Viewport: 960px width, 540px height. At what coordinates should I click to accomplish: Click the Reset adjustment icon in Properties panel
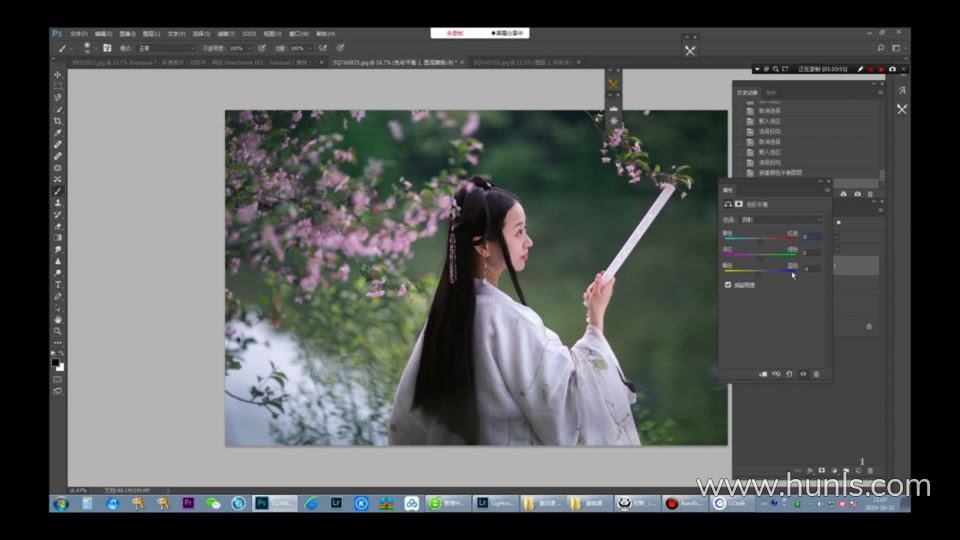pyautogui.click(x=789, y=374)
